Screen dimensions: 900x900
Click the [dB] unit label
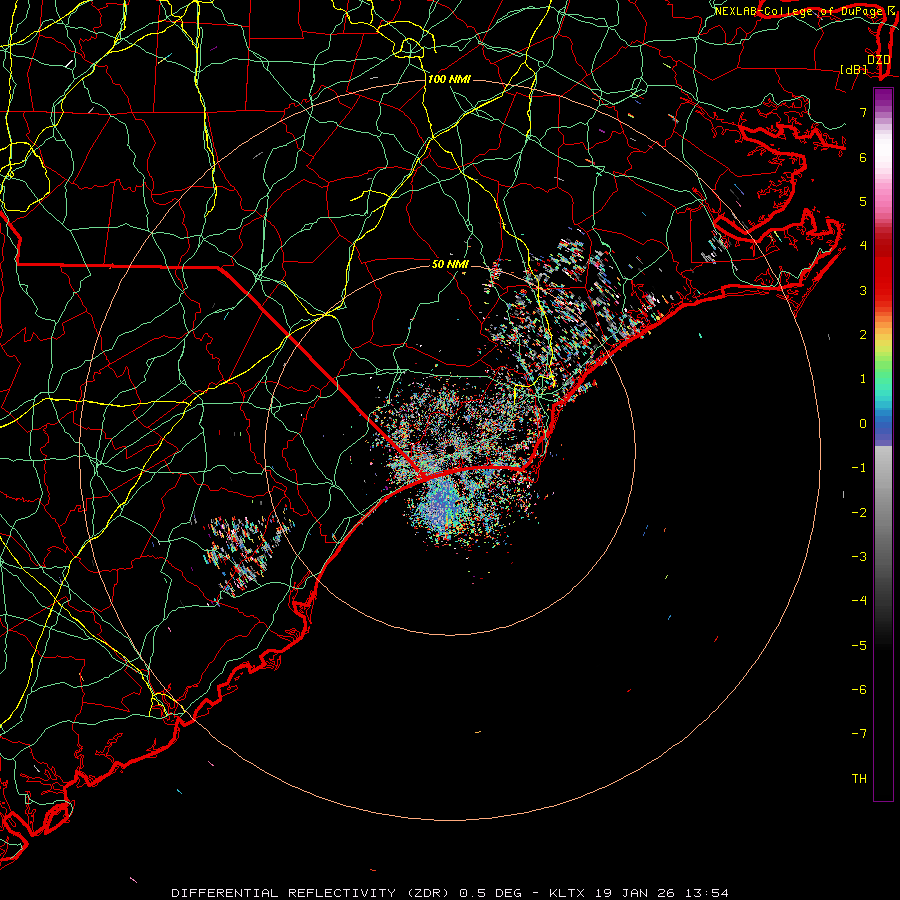coord(854,69)
